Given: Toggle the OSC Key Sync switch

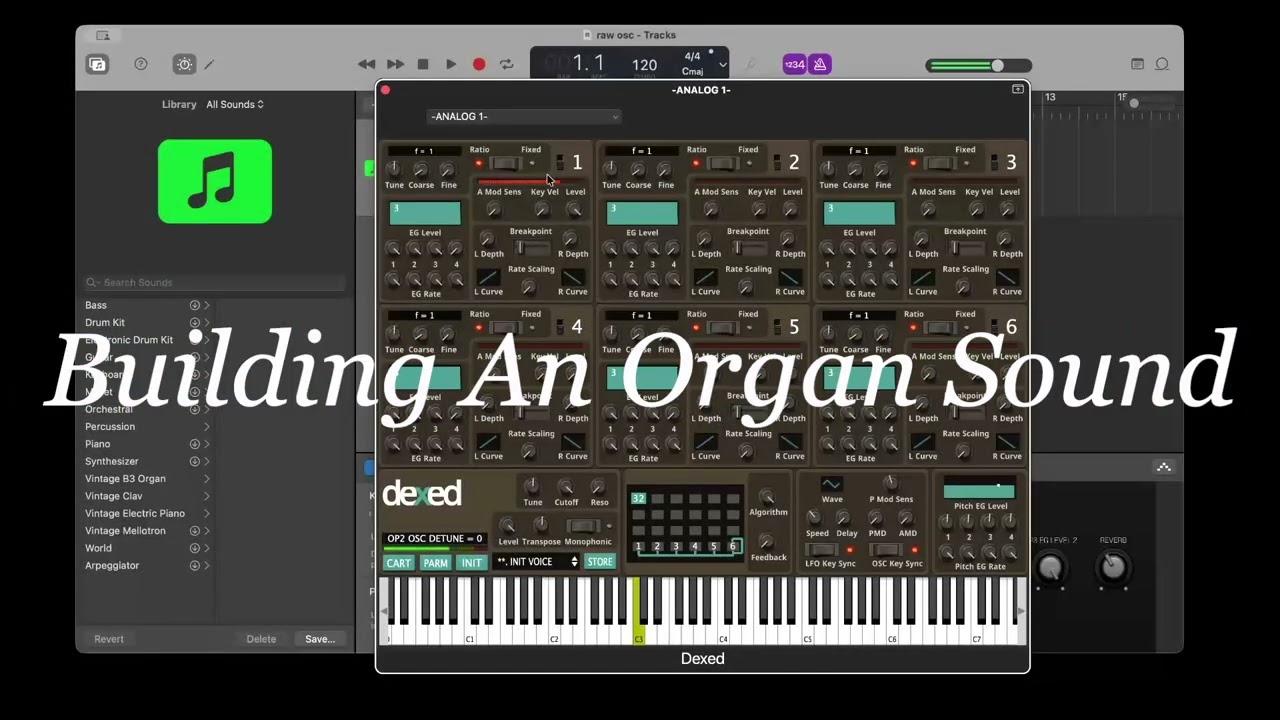Looking at the screenshot, I should tap(885, 550).
